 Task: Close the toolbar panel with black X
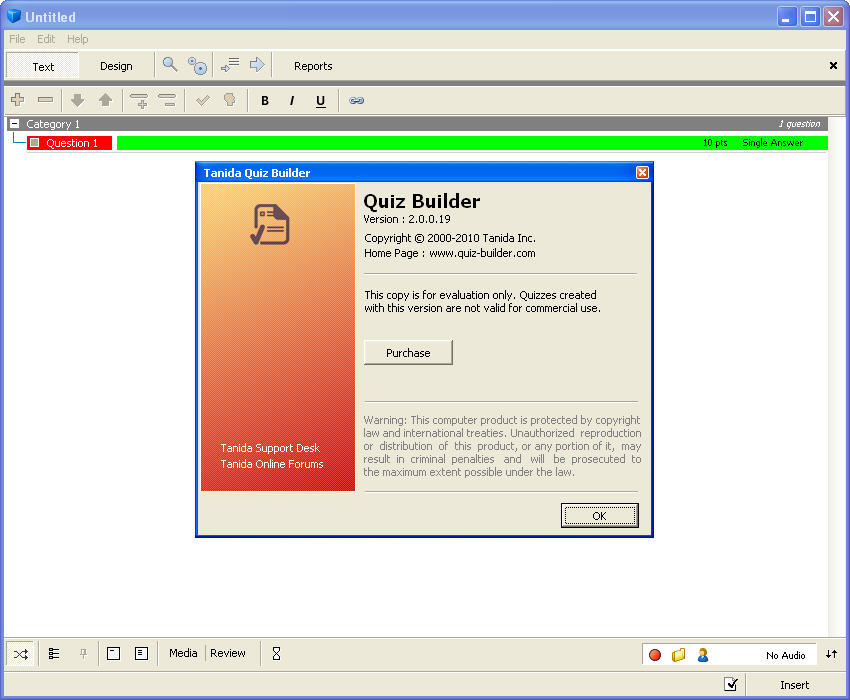[x=833, y=66]
